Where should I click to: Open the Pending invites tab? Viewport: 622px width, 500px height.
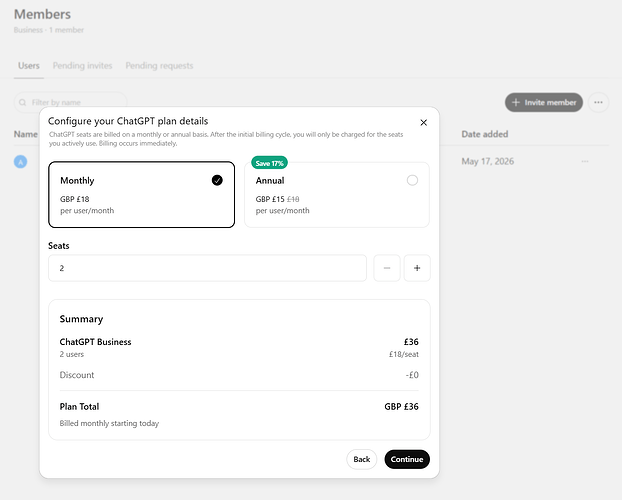click(x=83, y=65)
